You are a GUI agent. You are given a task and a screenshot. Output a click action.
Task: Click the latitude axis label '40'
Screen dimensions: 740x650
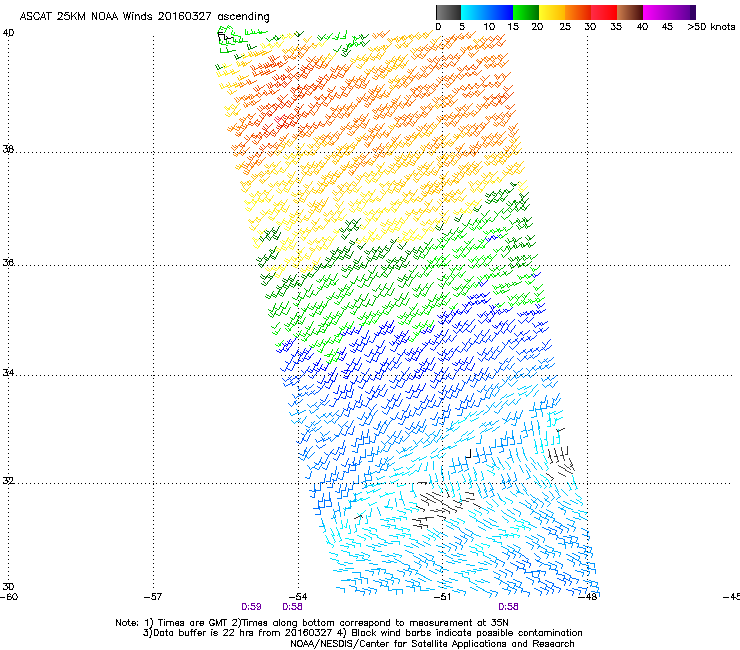point(9,33)
